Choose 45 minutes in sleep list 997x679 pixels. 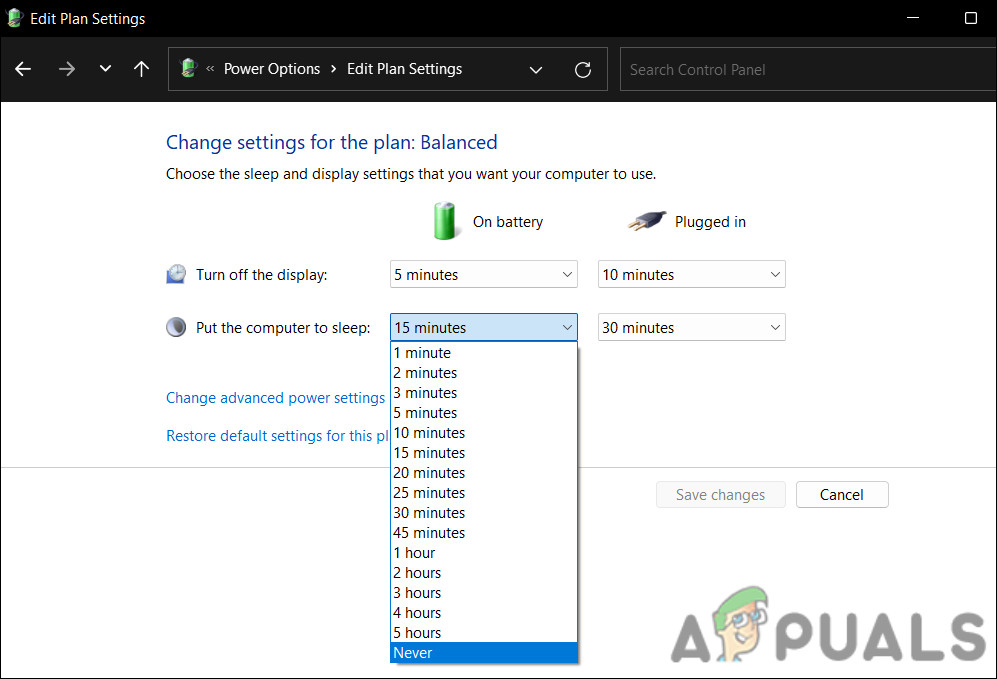pos(483,533)
